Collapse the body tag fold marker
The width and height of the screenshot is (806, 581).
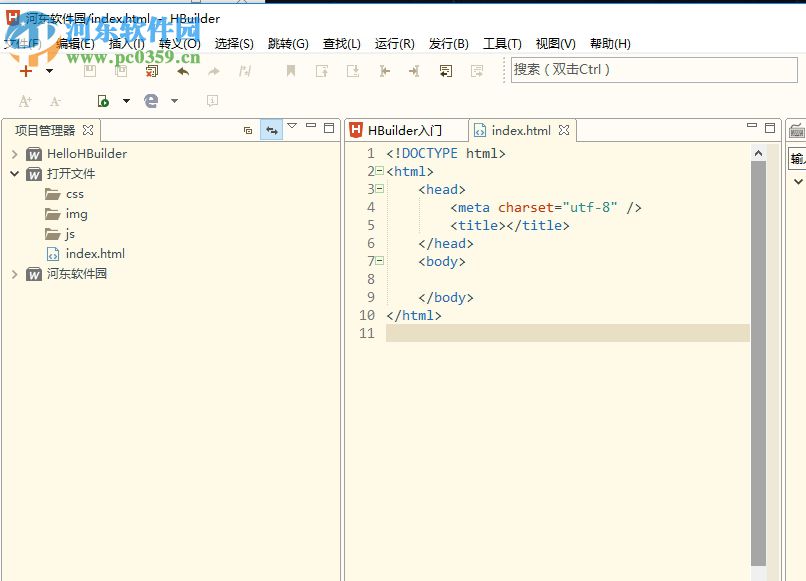click(379, 261)
